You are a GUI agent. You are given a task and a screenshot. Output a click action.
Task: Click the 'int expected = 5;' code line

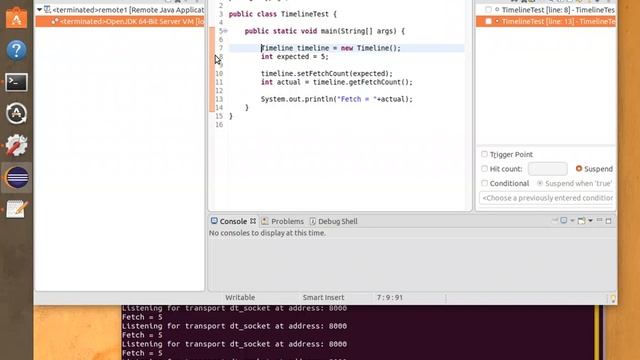pyautogui.click(x=295, y=57)
